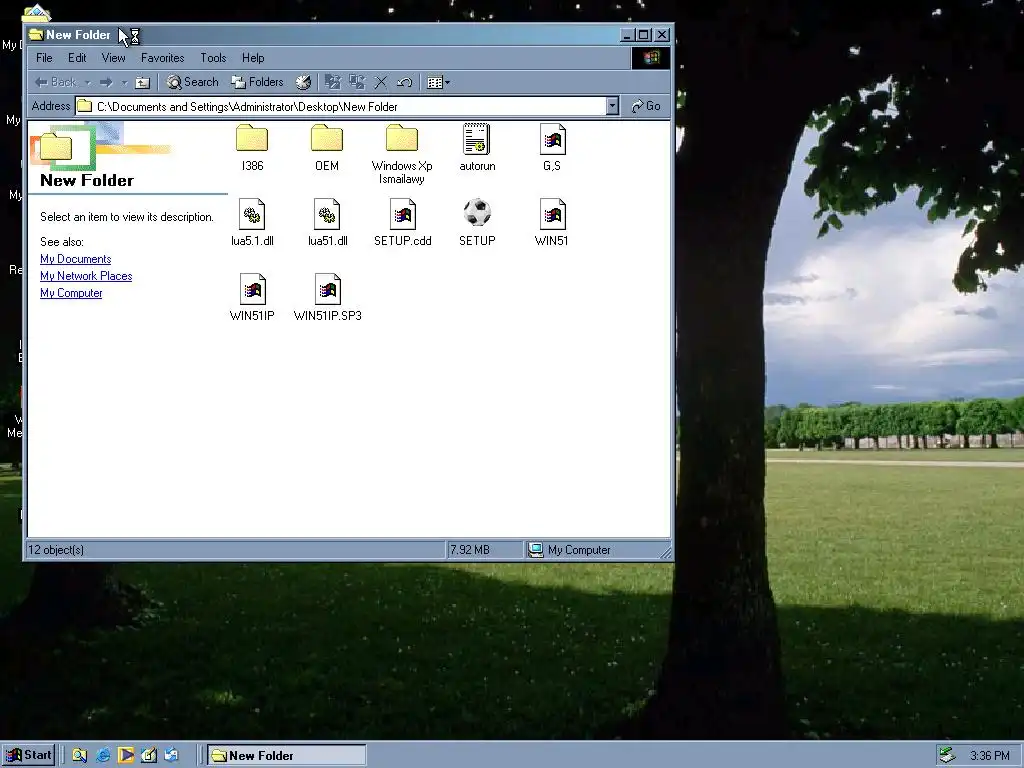This screenshot has height=768, width=1024.
Task: Click the Show Desktop quick launch icon
Action: [149, 755]
